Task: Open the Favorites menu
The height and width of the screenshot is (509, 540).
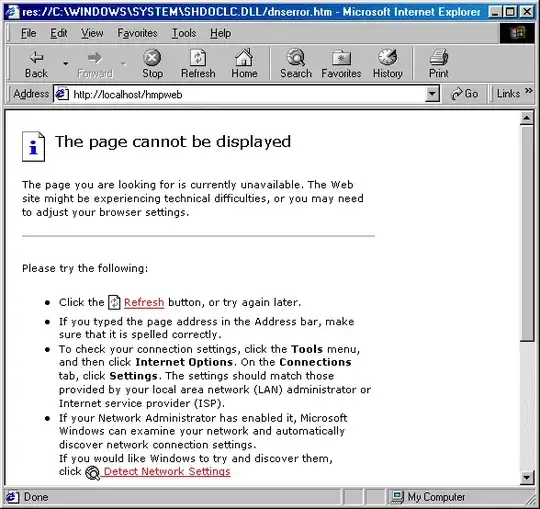Action: pos(137,33)
